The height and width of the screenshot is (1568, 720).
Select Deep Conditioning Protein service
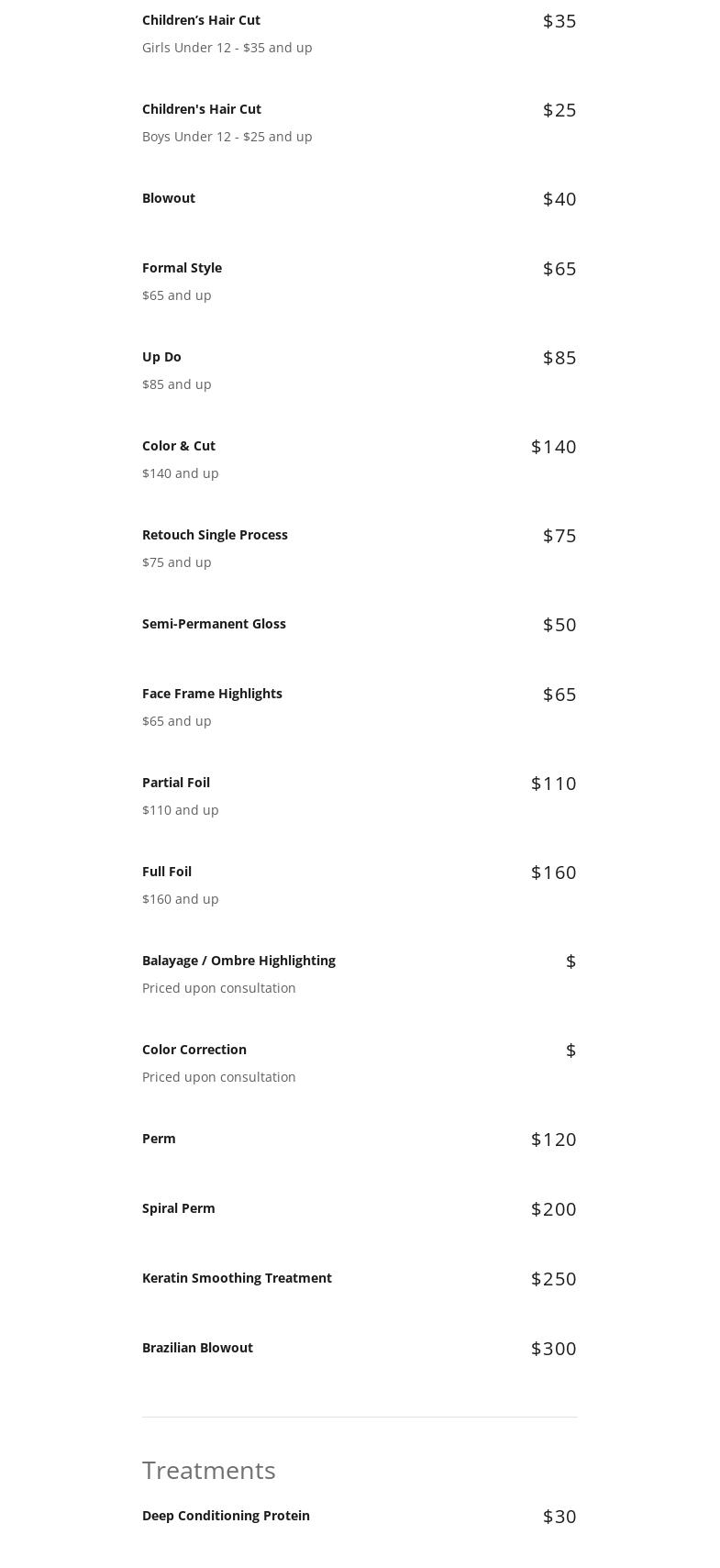coord(226,1516)
